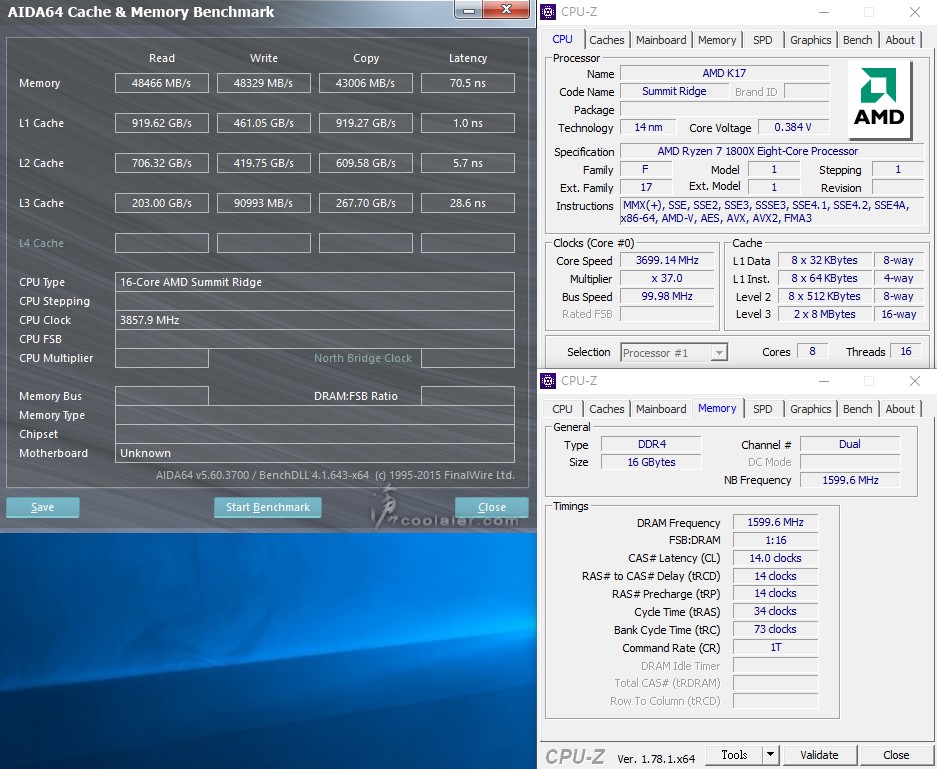Click the L3 Cache Write value 90993 MB/s
This screenshot has width=937, height=769.
(x=264, y=203)
